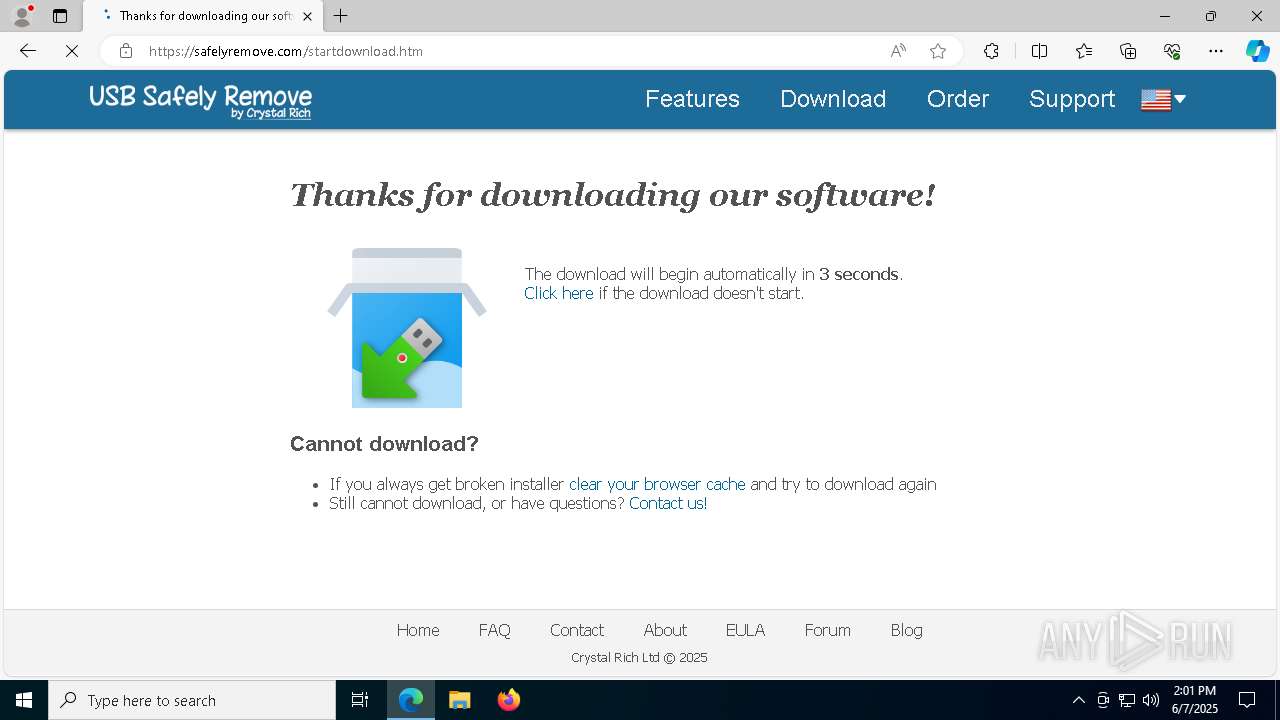Open Settings and more ellipsis menu

coord(1216,51)
